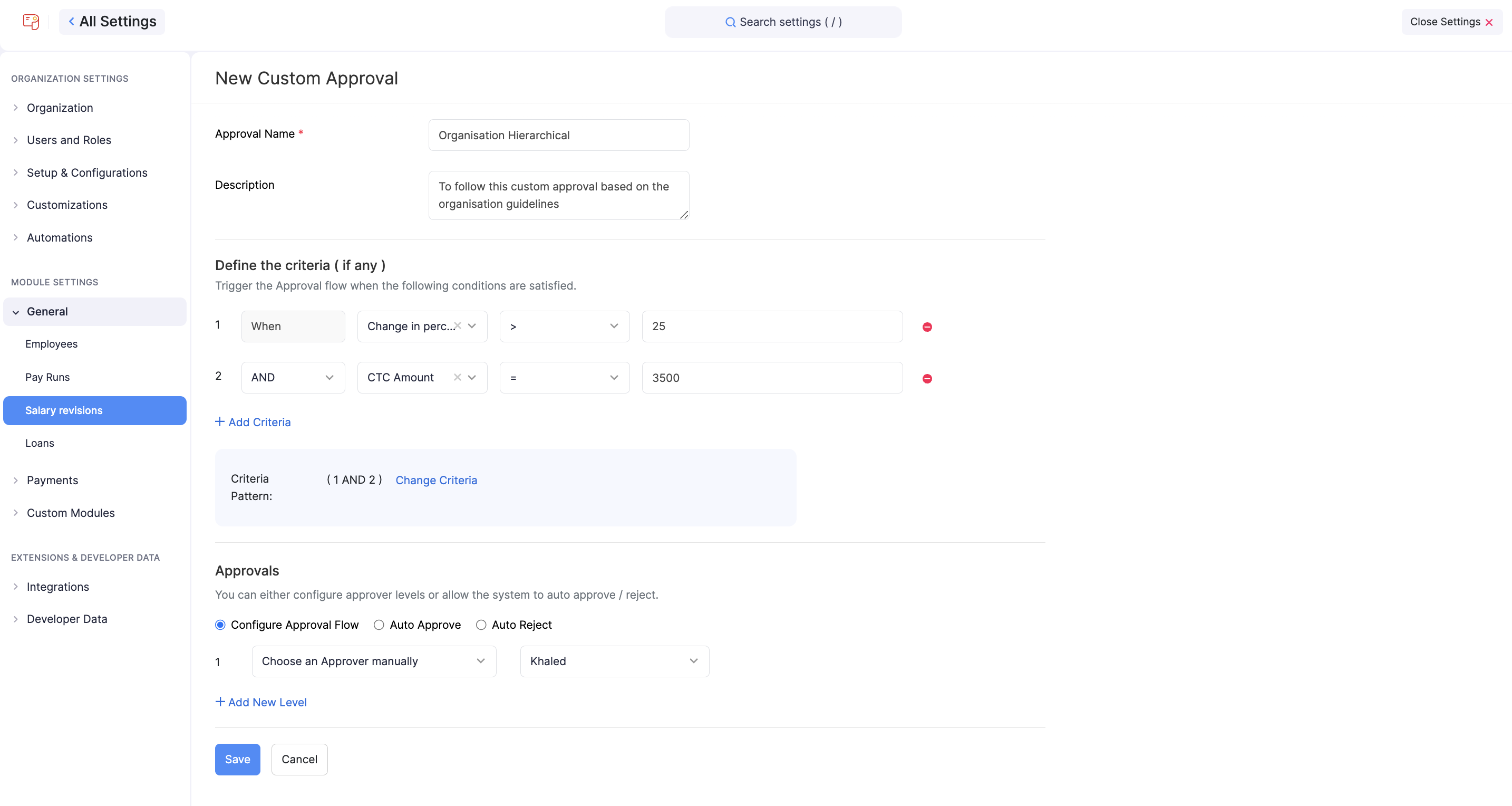Click the red X on Close Settings
Screen dimensions: 1512x806
click(x=1489, y=22)
